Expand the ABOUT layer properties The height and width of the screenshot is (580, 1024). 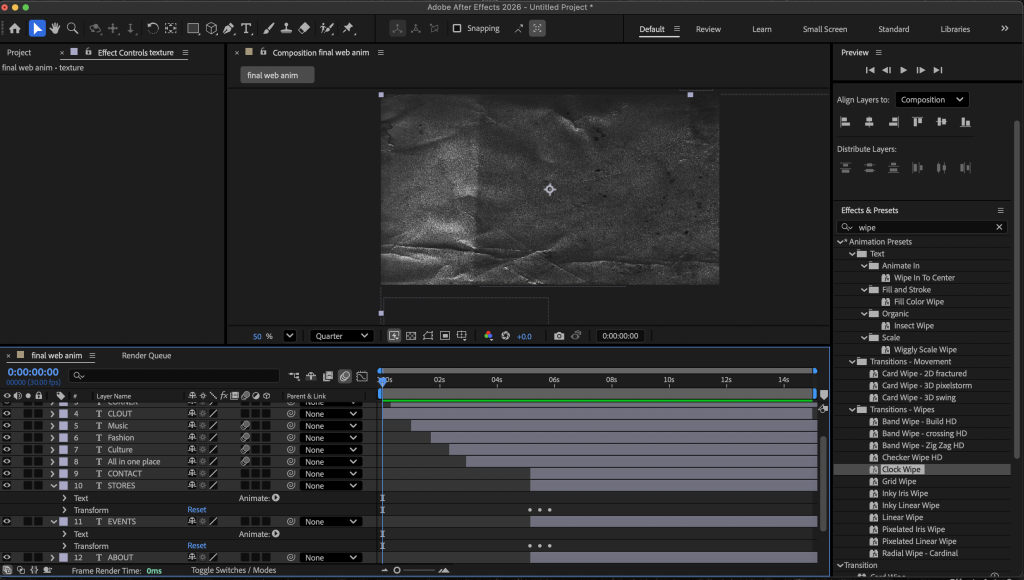click(53, 558)
